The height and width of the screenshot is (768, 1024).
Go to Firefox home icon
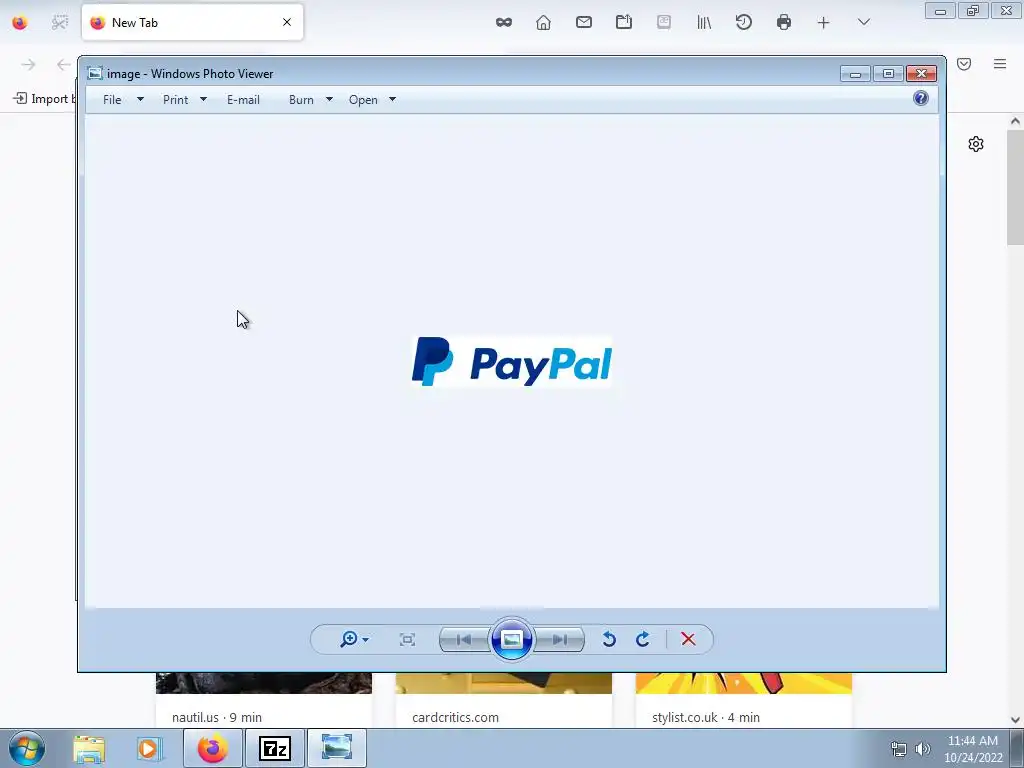point(543,22)
